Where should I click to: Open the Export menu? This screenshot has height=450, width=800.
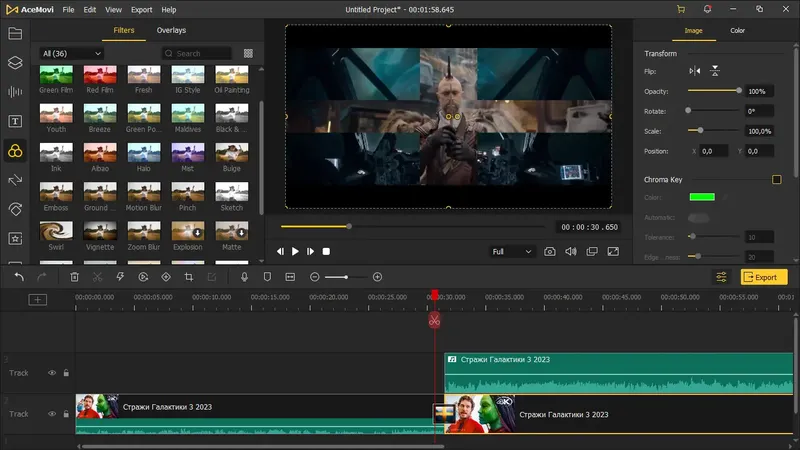click(x=141, y=9)
